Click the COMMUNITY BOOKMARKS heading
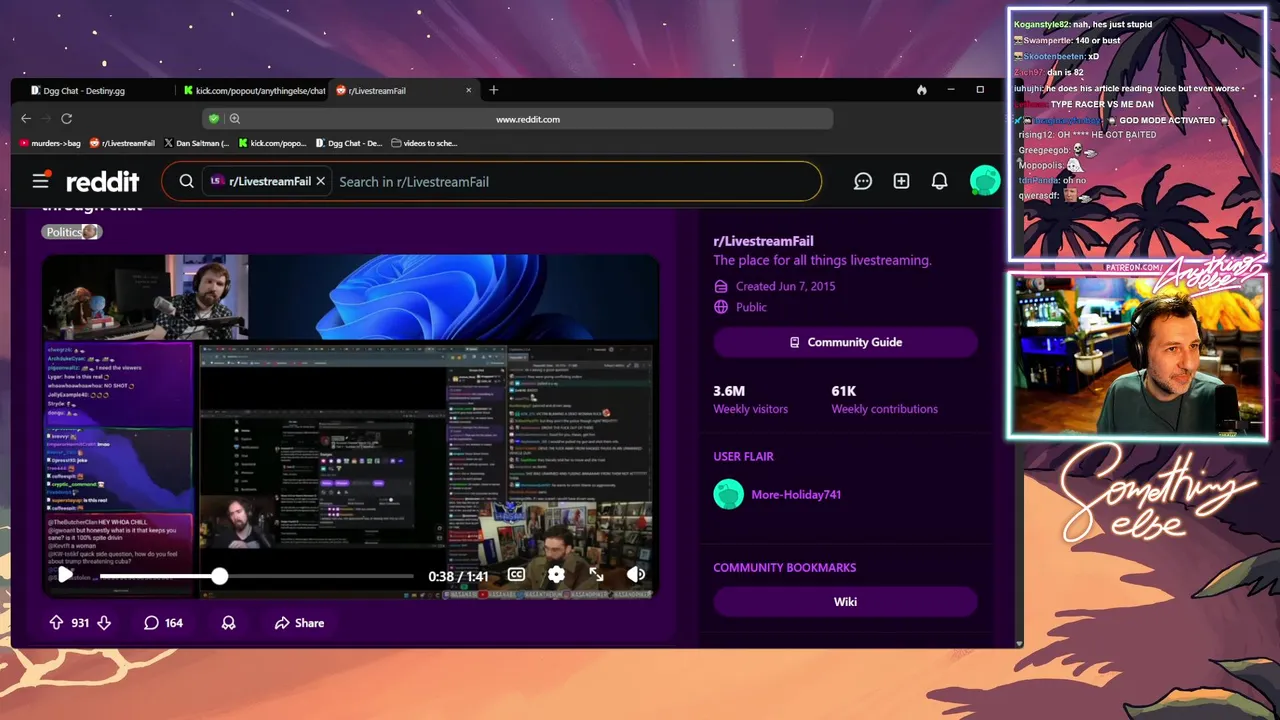Image resolution: width=1280 pixels, height=720 pixels. point(784,567)
